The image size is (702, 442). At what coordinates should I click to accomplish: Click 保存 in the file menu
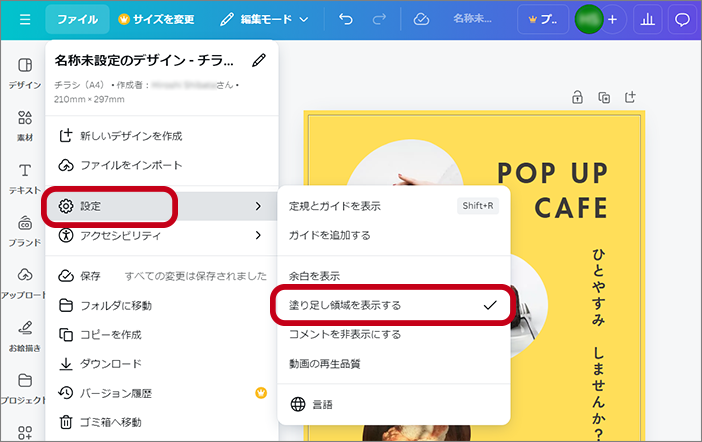tap(162, 276)
